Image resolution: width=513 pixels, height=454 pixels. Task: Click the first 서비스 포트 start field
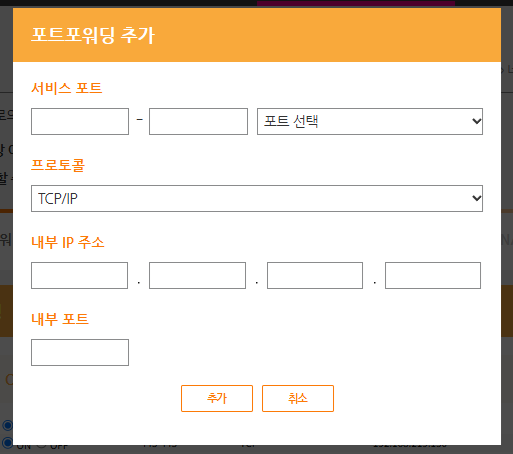[x=80, y=121]
